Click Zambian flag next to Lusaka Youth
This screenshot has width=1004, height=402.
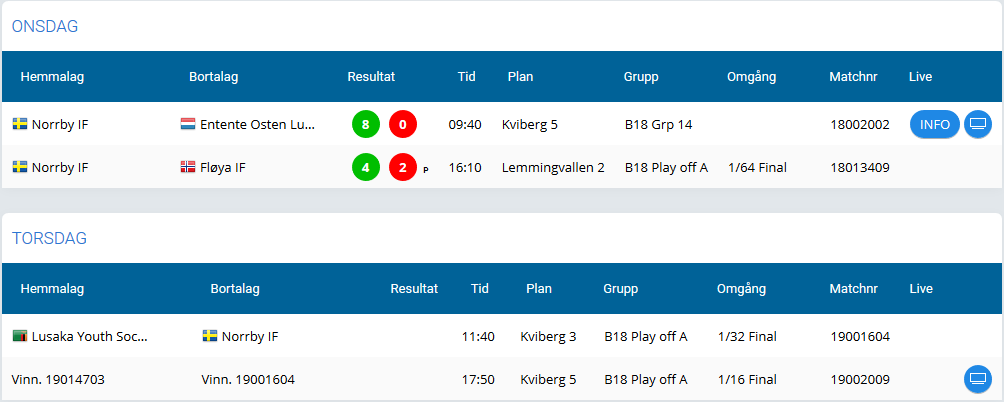(x=20, y=335)
